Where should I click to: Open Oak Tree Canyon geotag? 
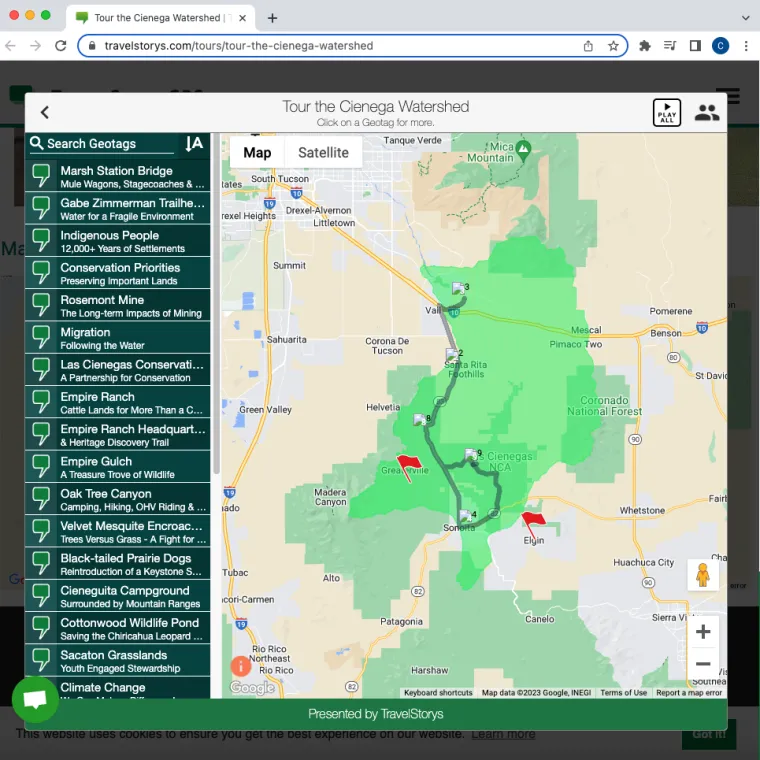[x=118, y=500]
